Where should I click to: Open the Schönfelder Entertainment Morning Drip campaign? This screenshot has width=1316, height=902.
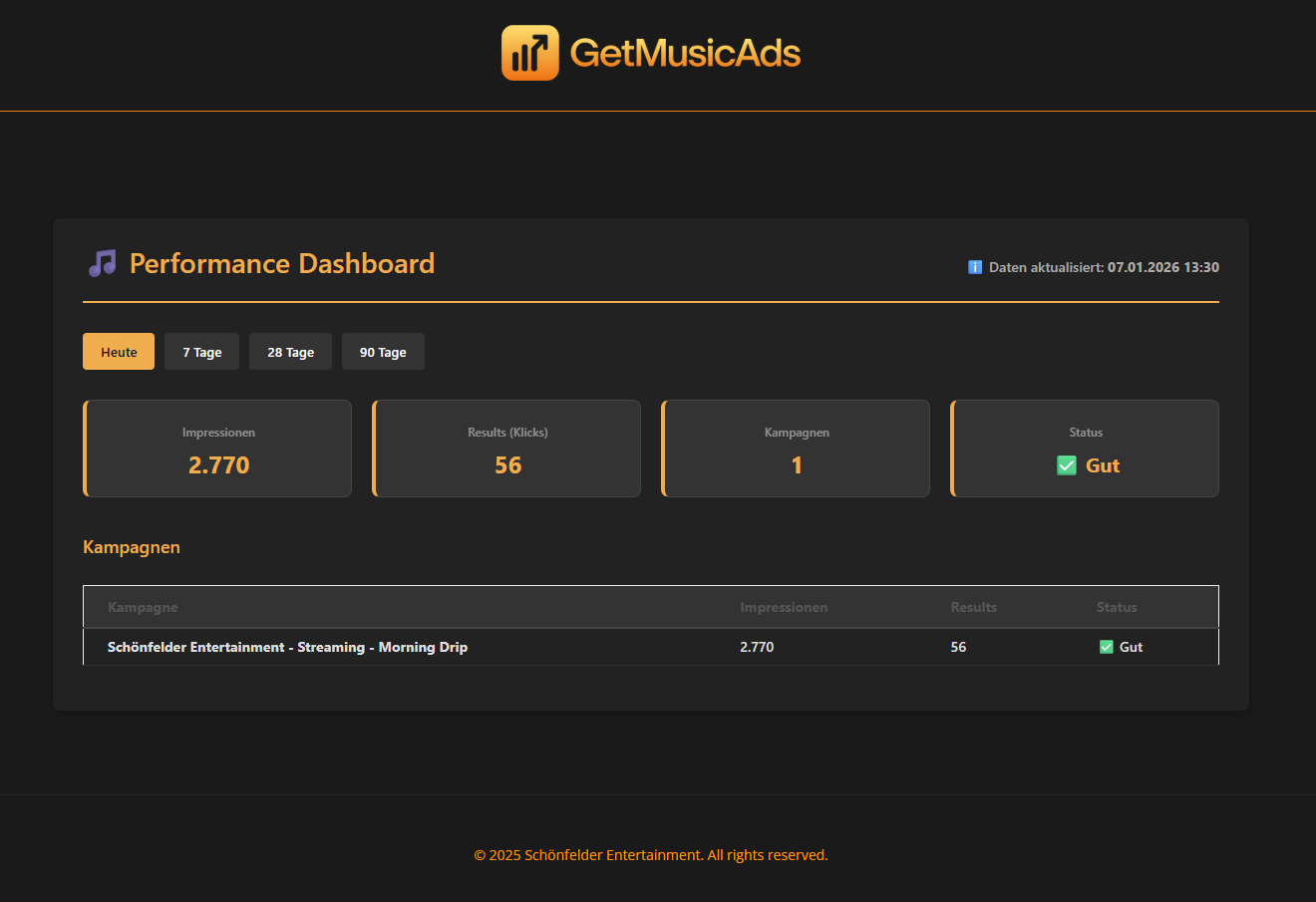coord(287,646)
